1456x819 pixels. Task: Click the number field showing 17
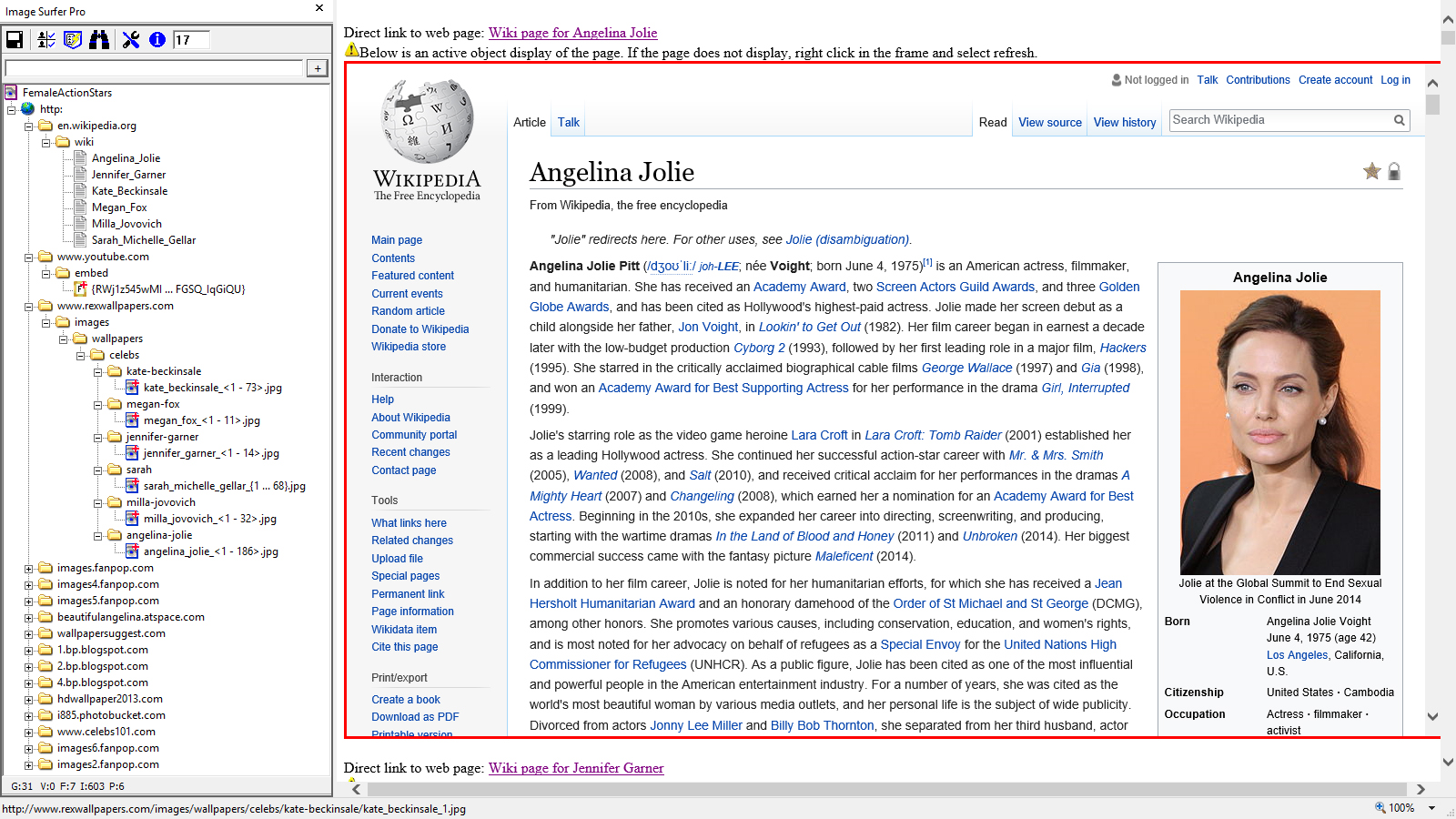point(191,40)
